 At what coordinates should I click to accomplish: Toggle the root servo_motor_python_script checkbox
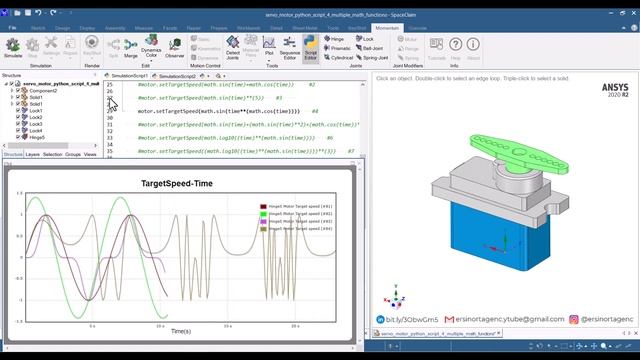pyautogui.click(x=12, y=84)
